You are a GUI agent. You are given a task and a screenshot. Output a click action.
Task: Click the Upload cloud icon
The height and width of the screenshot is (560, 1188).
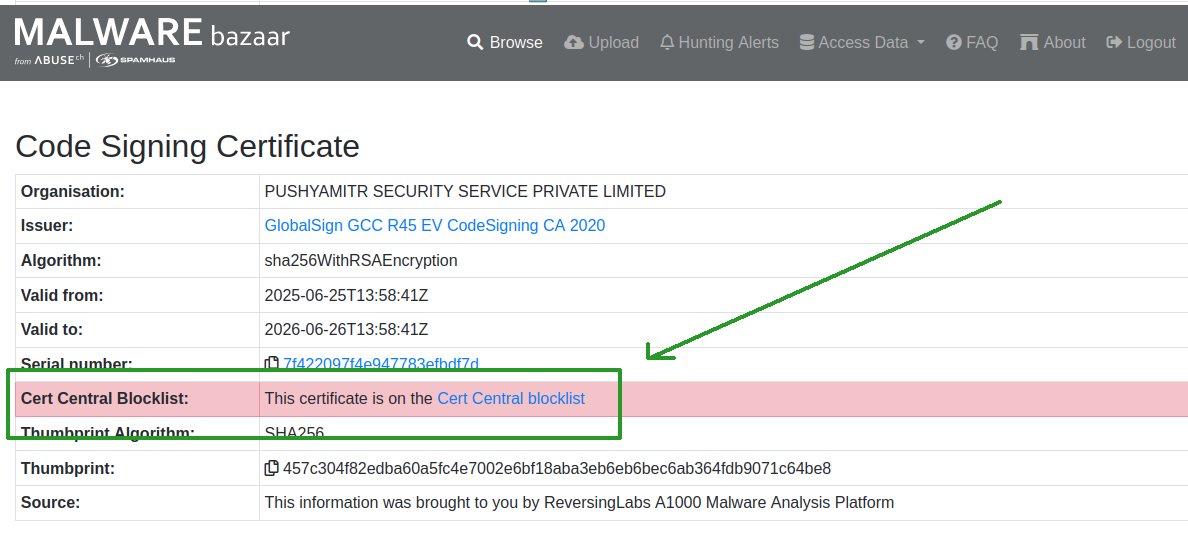[x=574, y=42]
